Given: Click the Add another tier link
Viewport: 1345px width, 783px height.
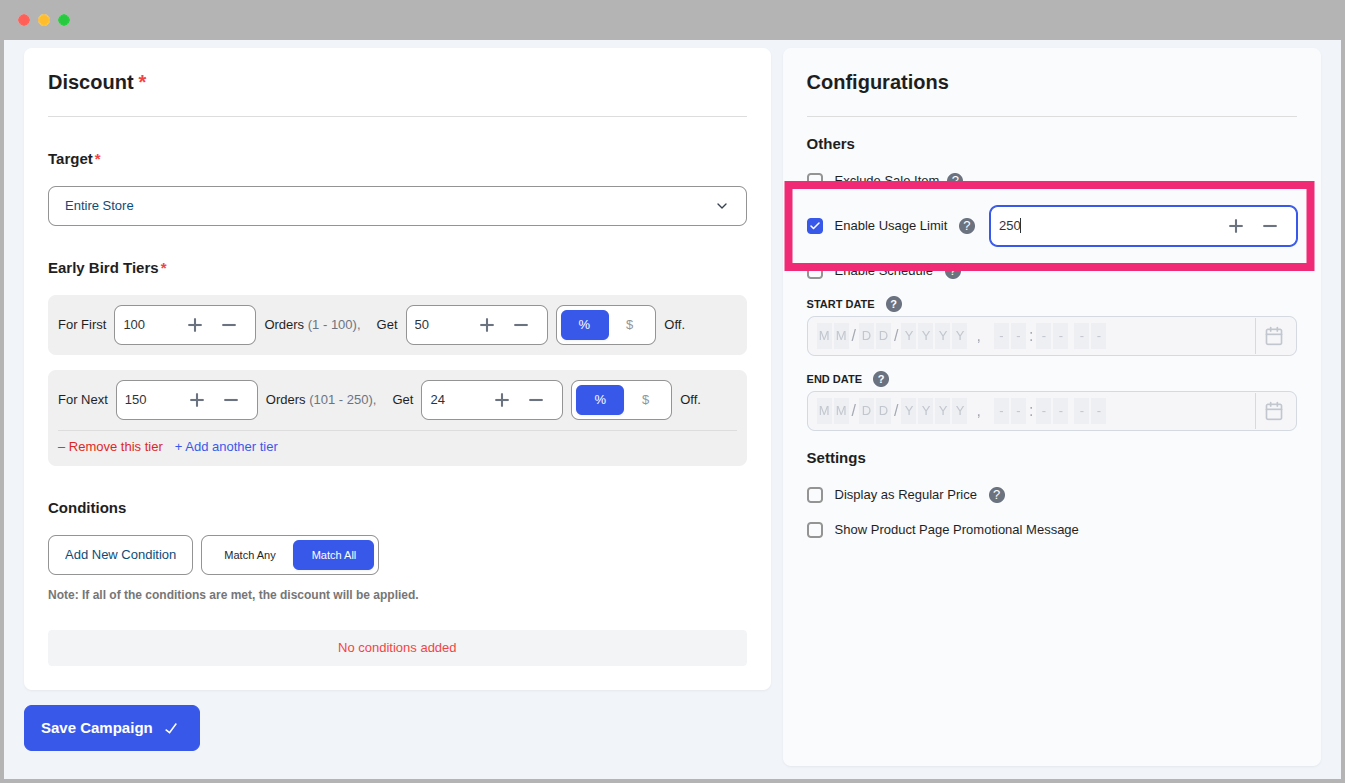Looking at the screenshot, I should 226,447.
